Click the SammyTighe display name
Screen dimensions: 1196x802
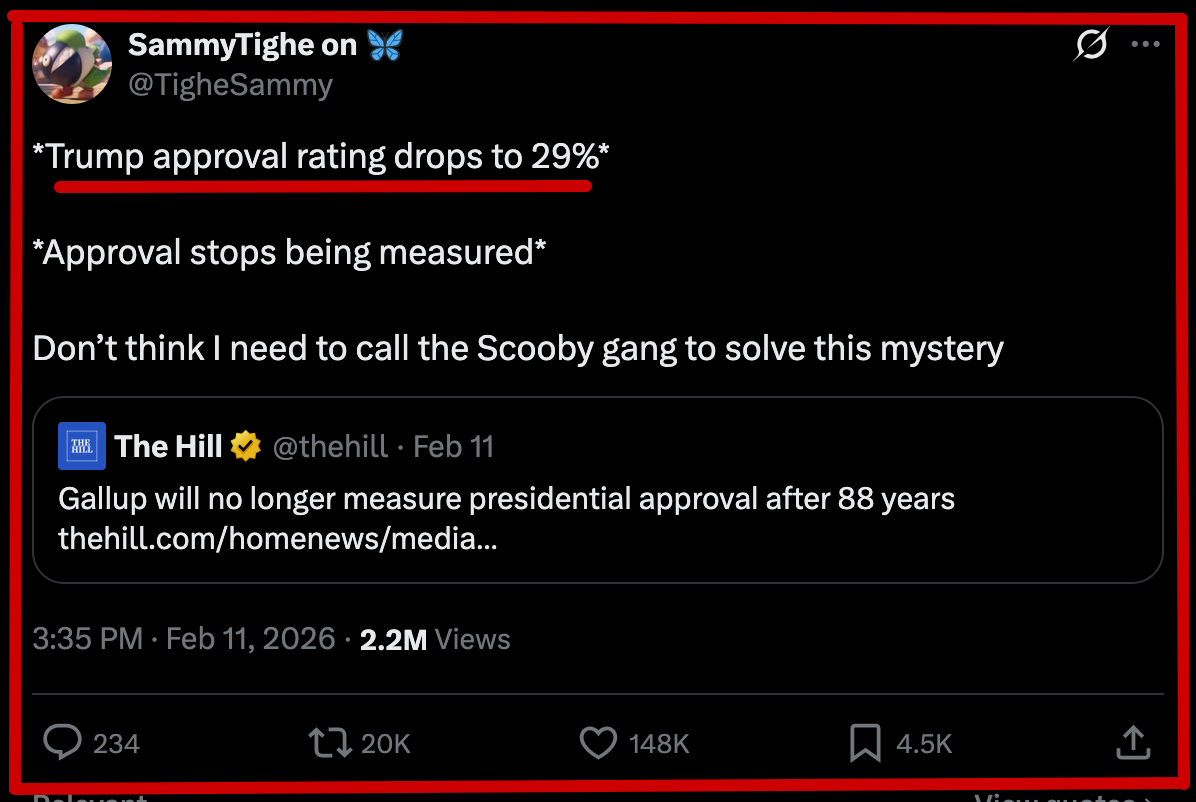(x=242, y=45)
